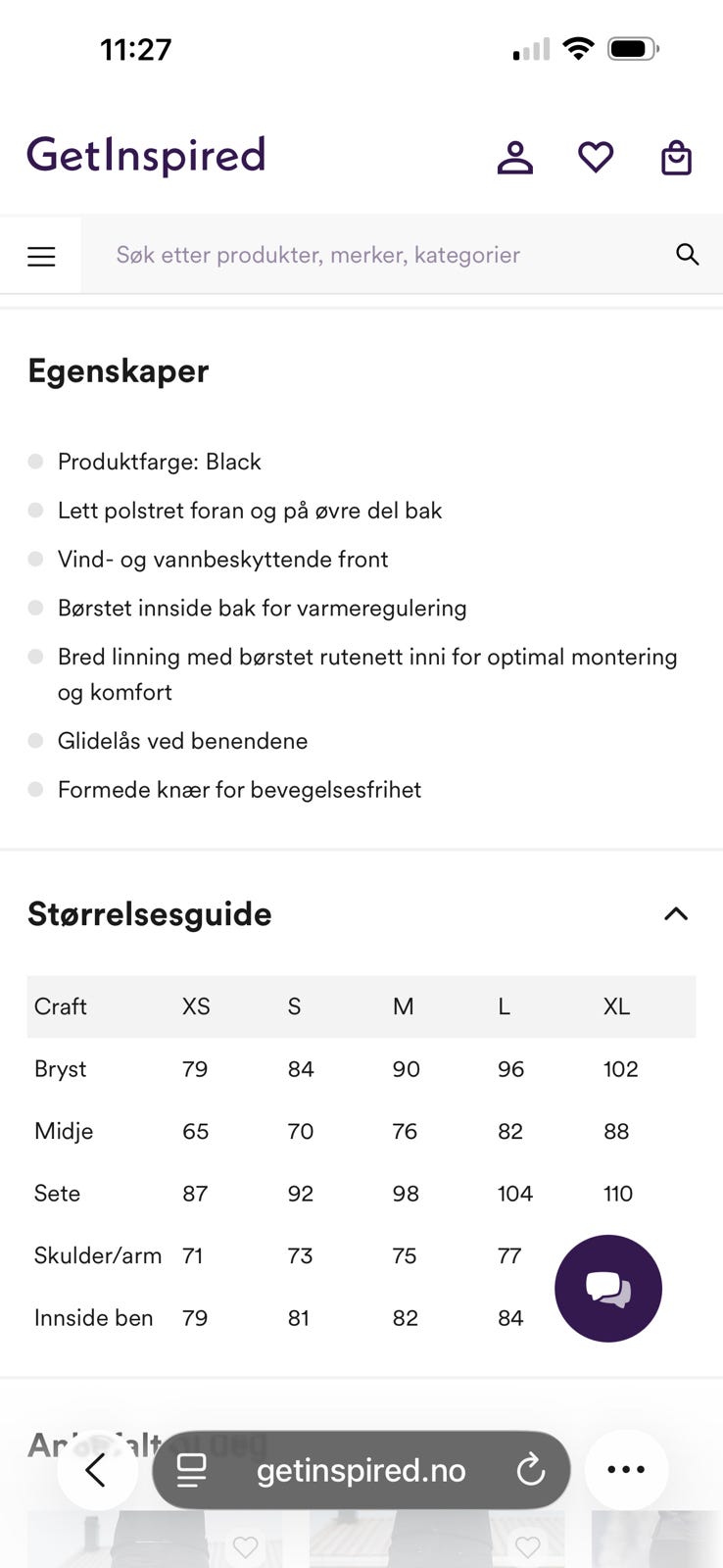723x1568 pixels.
Task: Tap the getinspired.no address text
Action: (361, 1470)
